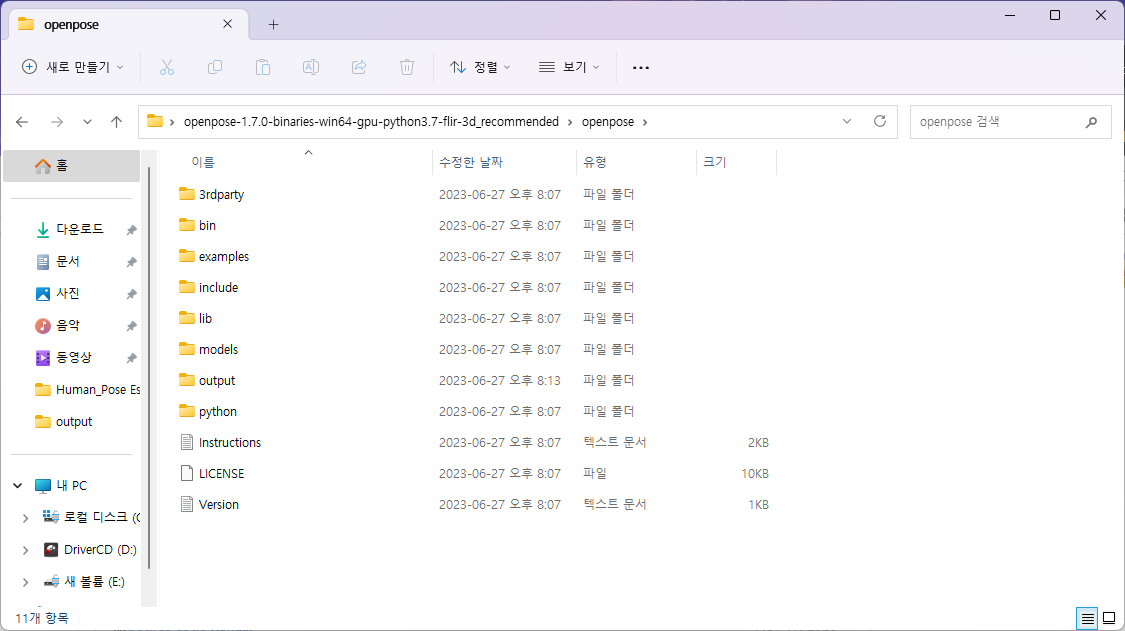
Task: Click the pin next to 동영상
Action: [x=131, y=358]
